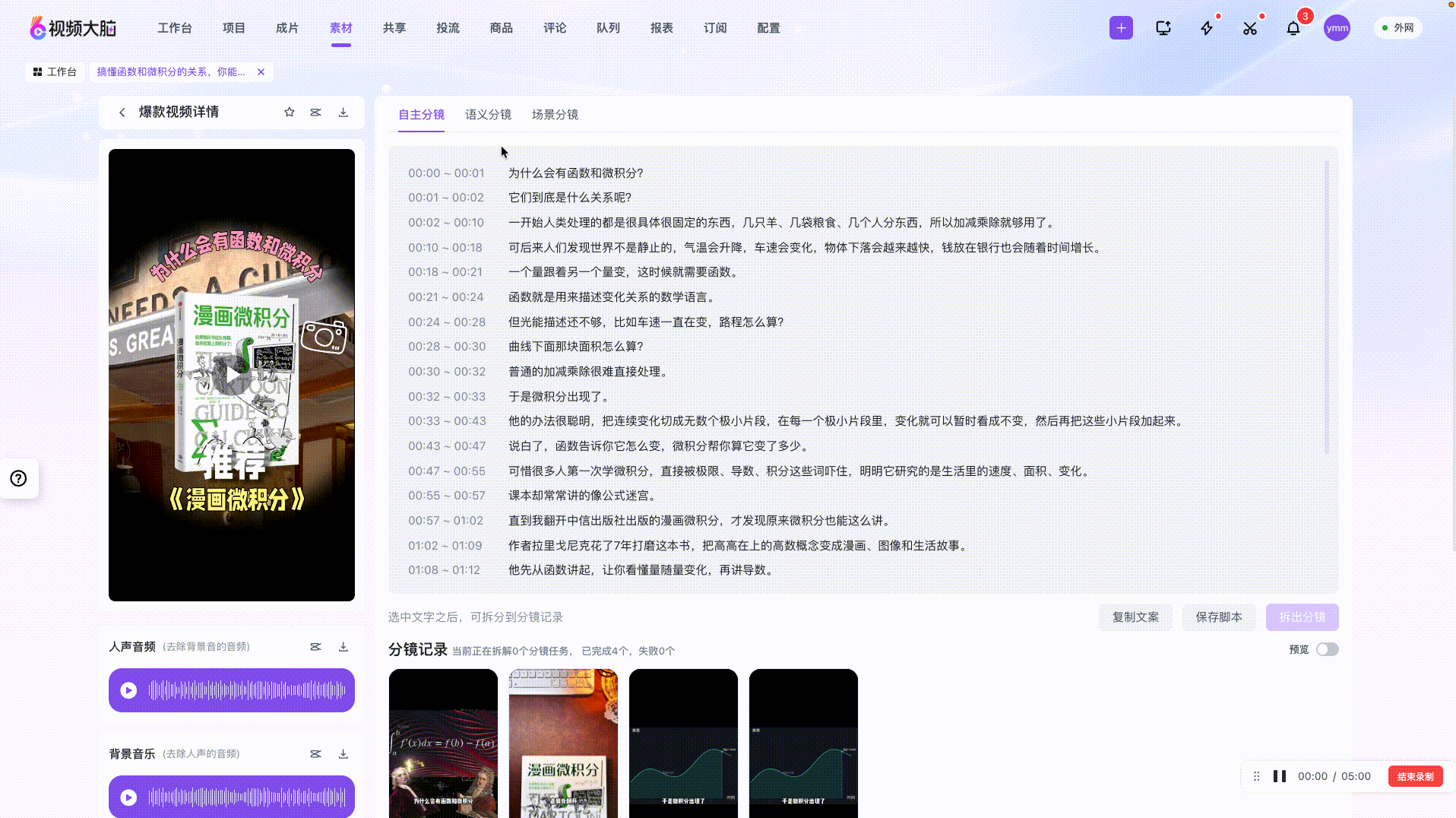
Task: Toggle the 预览 switch
Action: tap(1328, 649)
